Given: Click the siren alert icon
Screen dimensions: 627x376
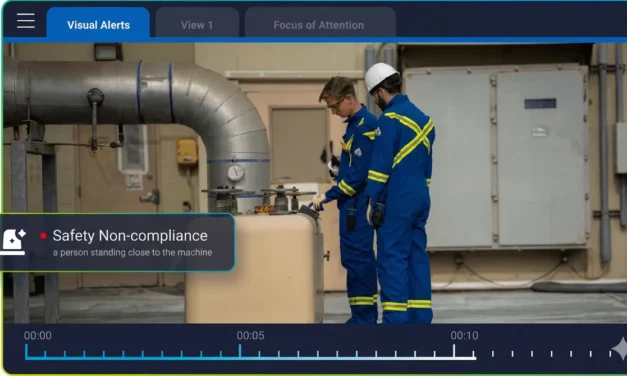Looking at the screenshot, I should tap(13, 242).
